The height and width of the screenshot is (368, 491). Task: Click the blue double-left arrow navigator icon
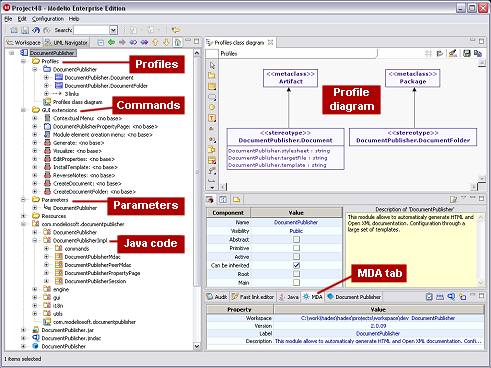[x=133, y=42]
